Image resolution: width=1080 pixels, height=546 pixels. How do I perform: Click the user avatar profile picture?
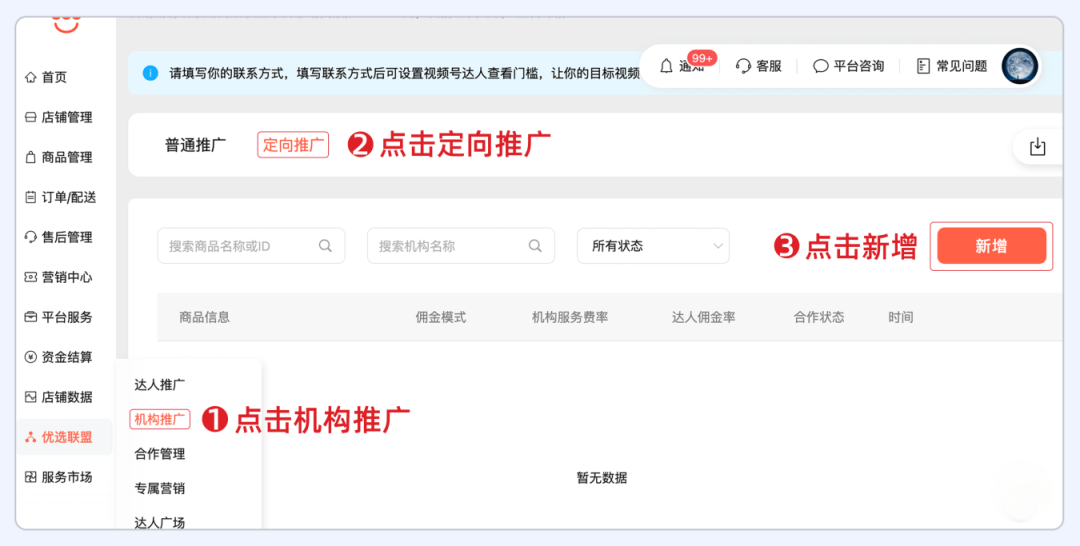[1020, 66]
